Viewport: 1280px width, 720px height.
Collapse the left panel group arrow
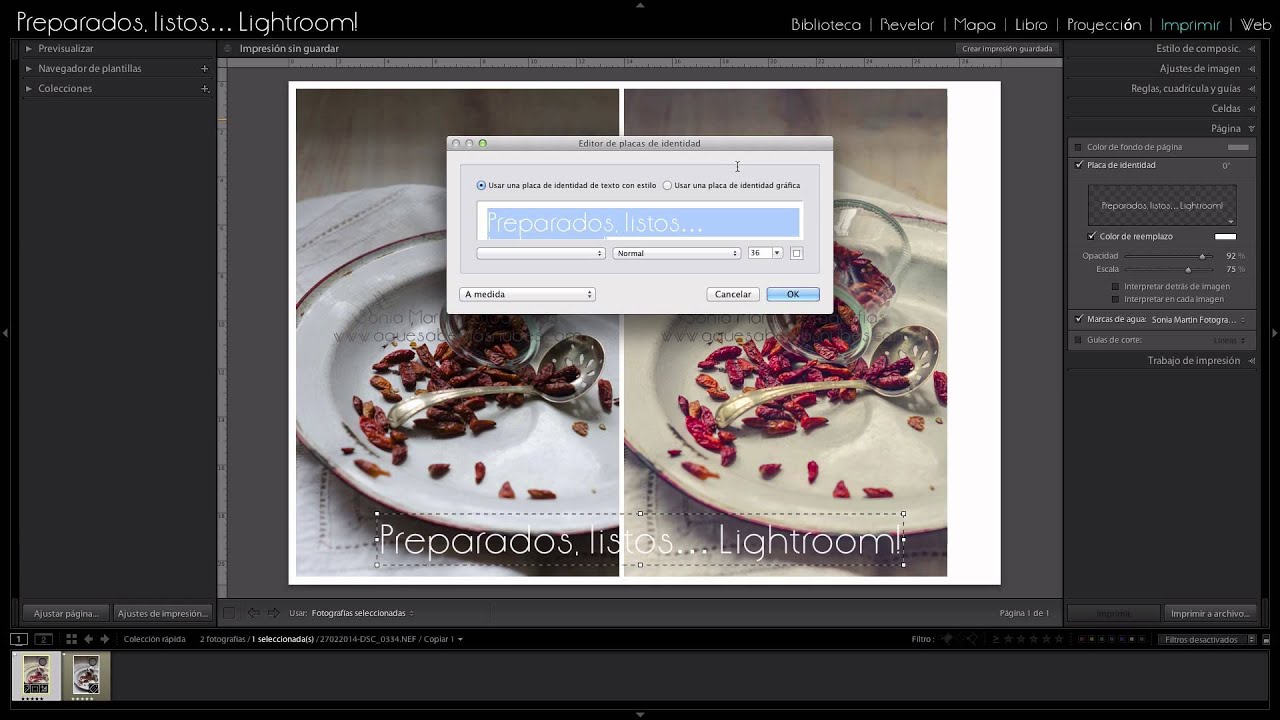(x=5, y=333)
